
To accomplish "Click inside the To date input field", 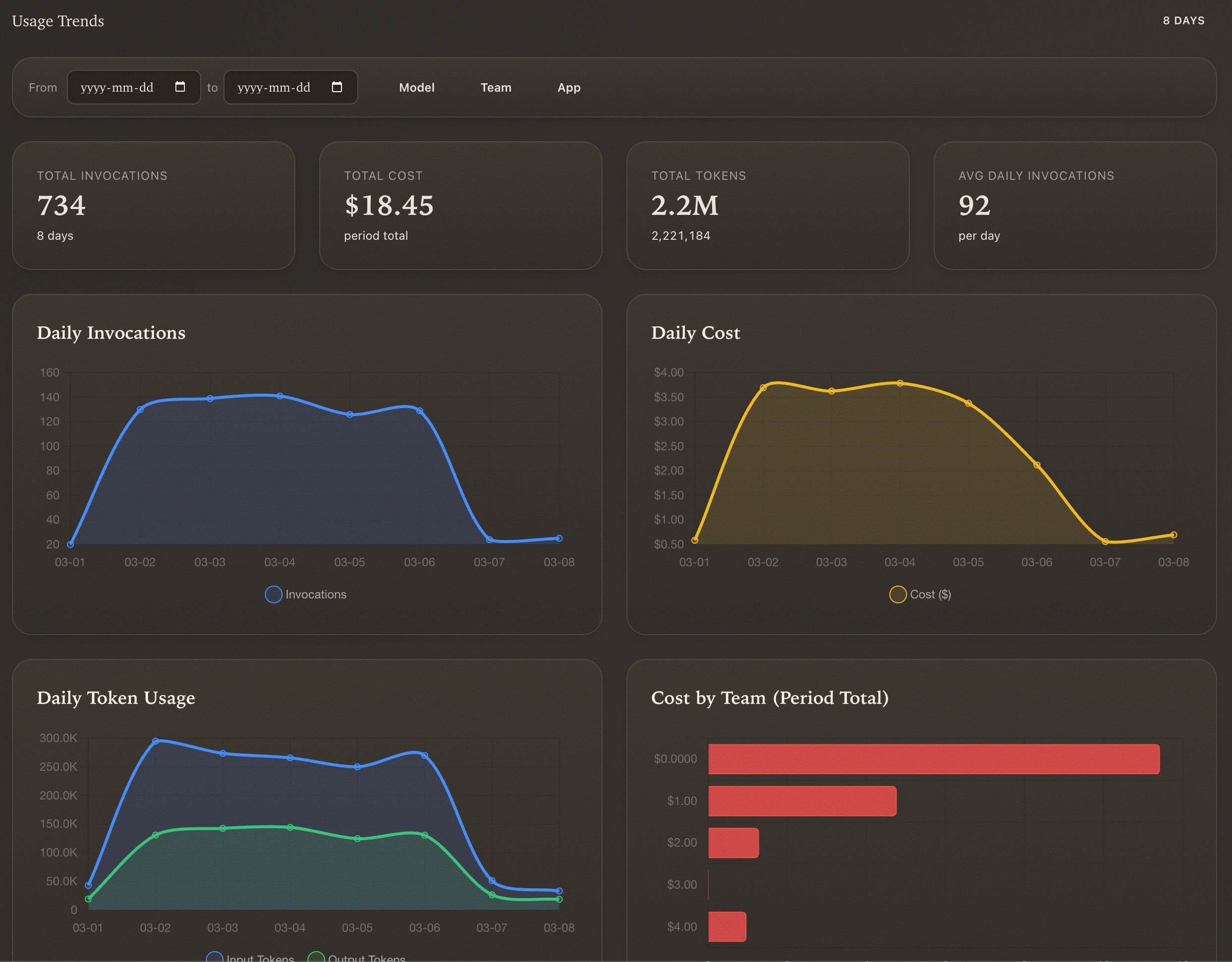I will tap(275, 87).
